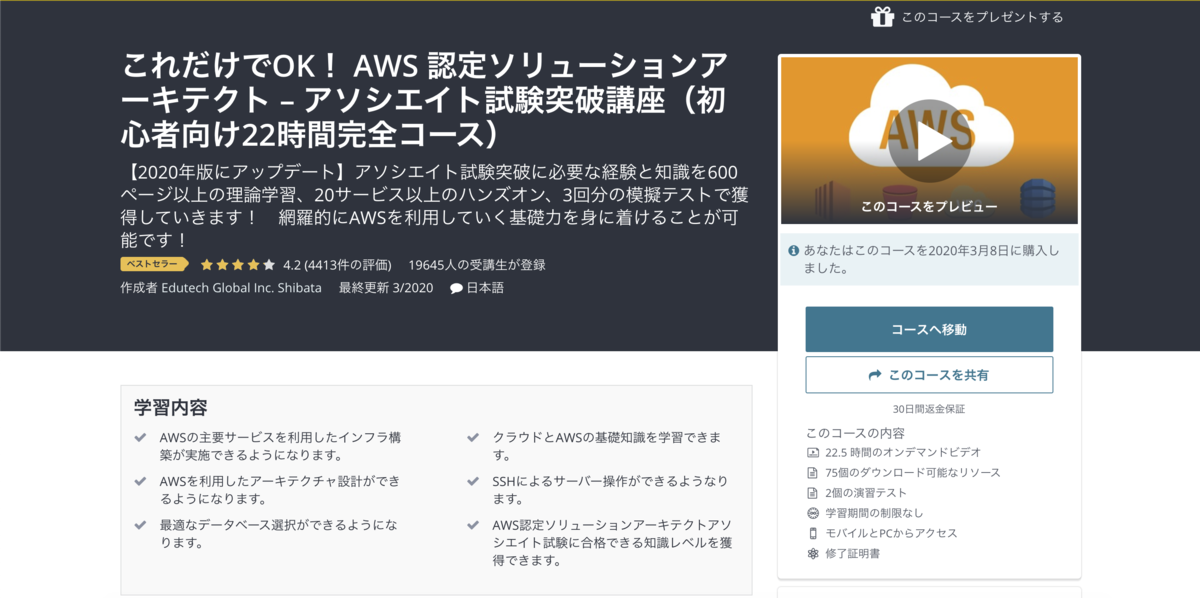Click the info icon beside purchase notice

(x=794, y=251)
